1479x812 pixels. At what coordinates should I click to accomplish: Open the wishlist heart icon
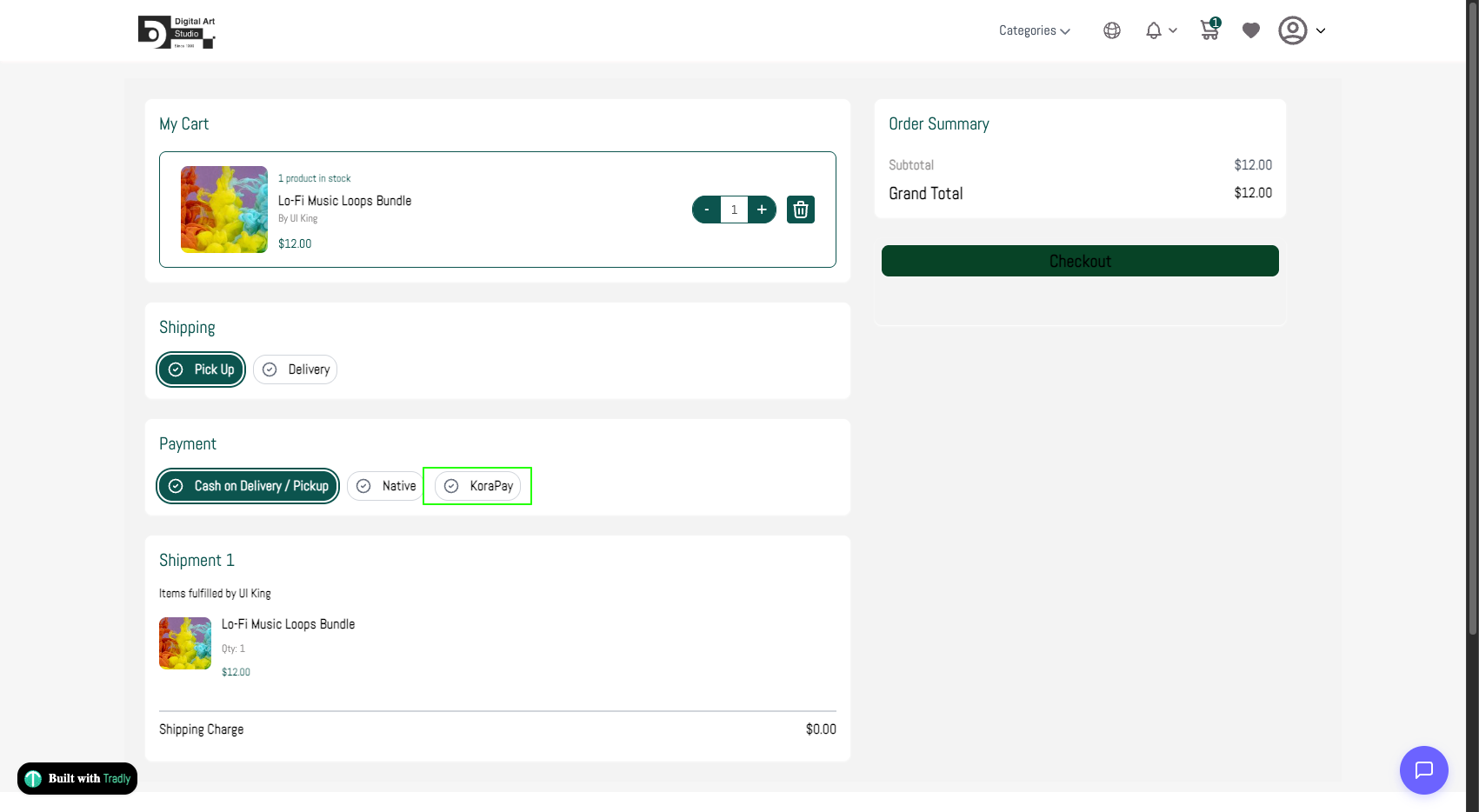pyautogui.click(x=1250, y=30)
